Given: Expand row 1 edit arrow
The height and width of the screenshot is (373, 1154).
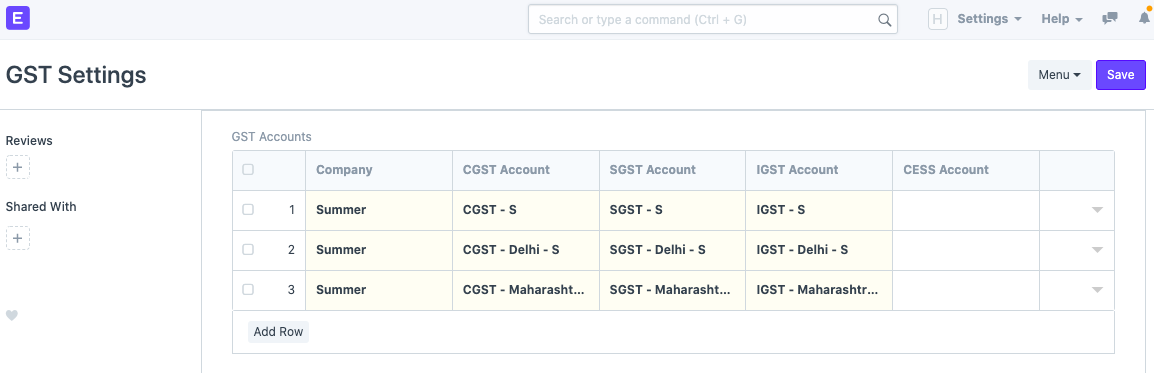Looking at the screenshot, I should tap(1097, 210).
